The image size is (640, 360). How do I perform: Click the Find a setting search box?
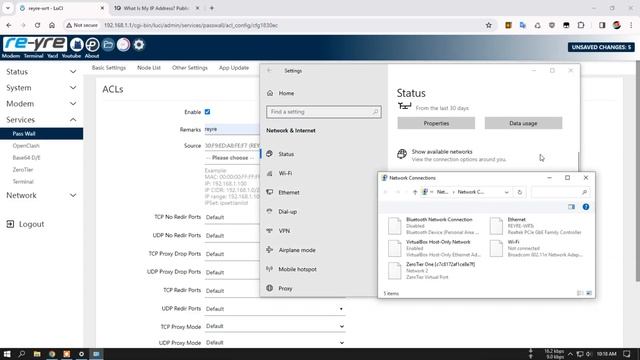[x=324, y=112]
